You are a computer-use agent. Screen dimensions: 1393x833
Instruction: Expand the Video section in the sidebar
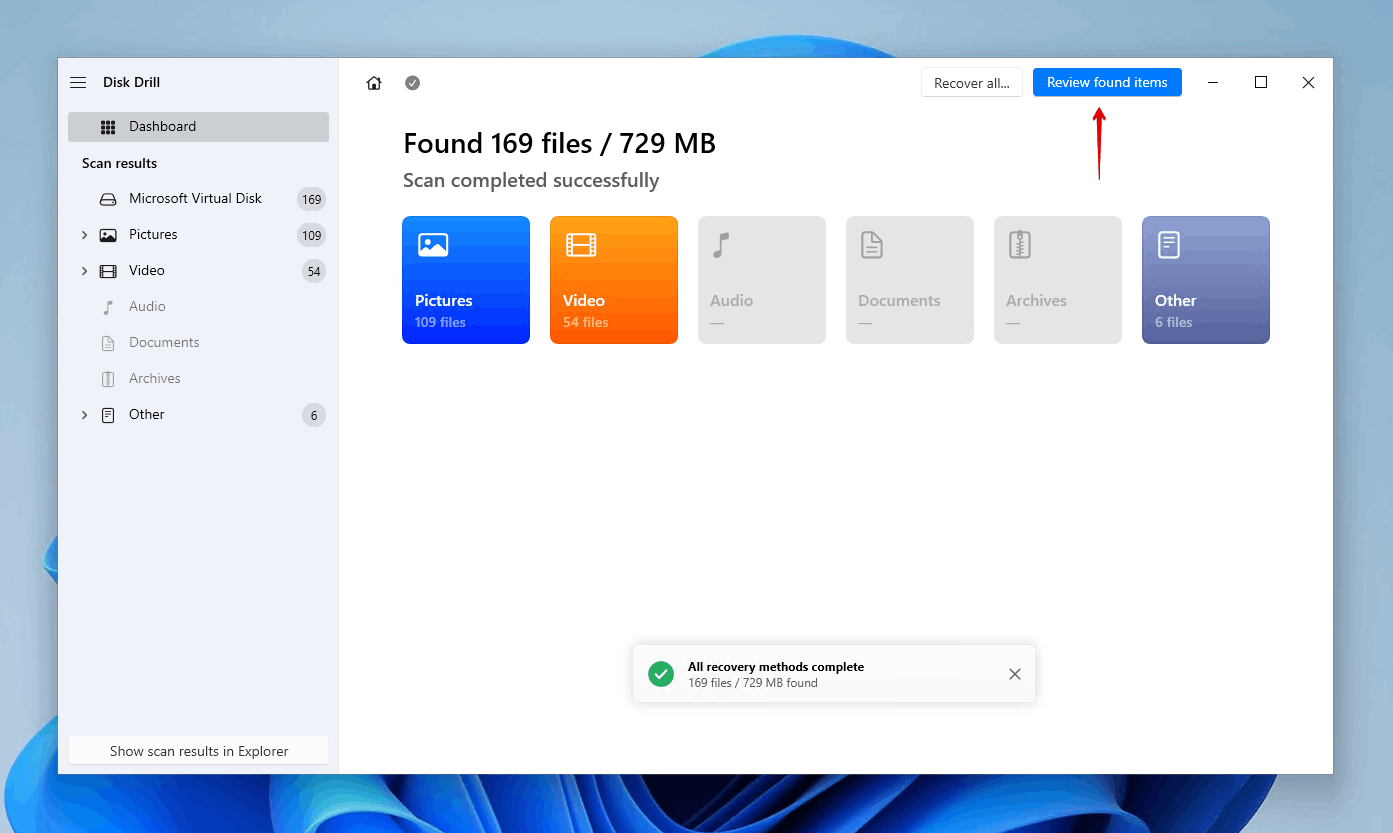click(x=84, y=270)
